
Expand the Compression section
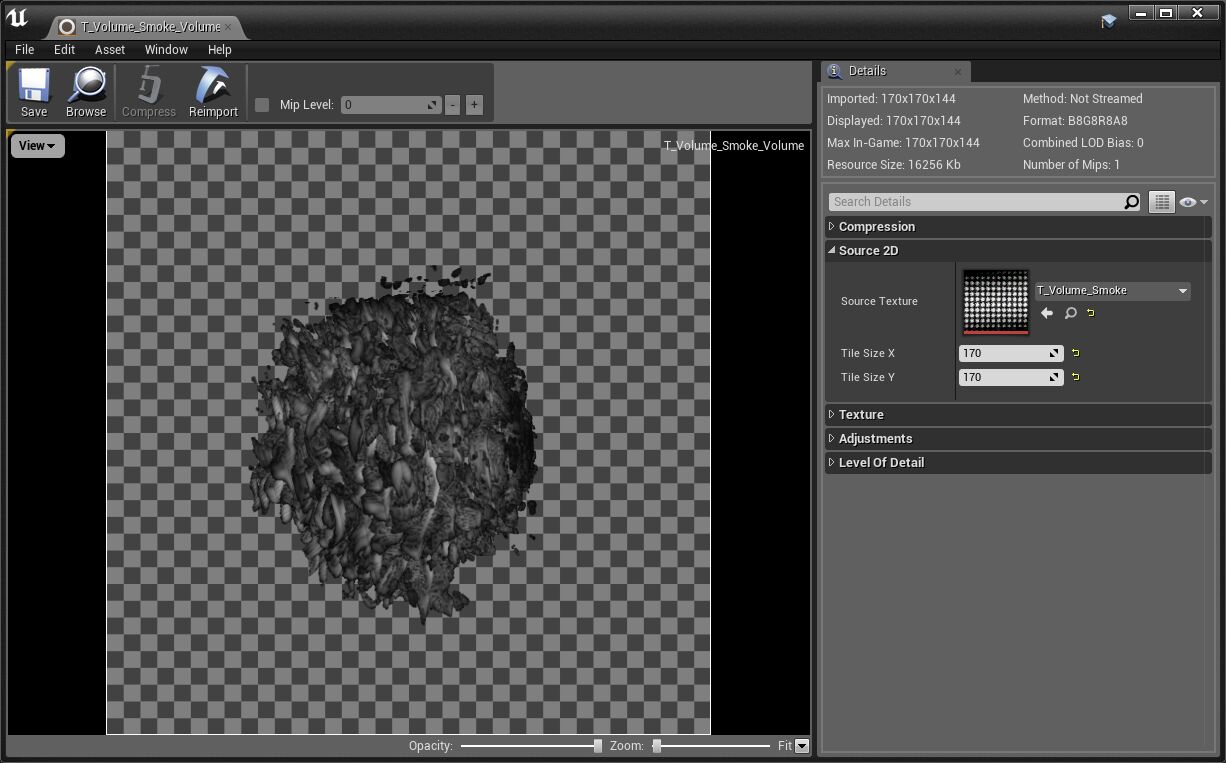pyautogui.click(x=876, y=227)
